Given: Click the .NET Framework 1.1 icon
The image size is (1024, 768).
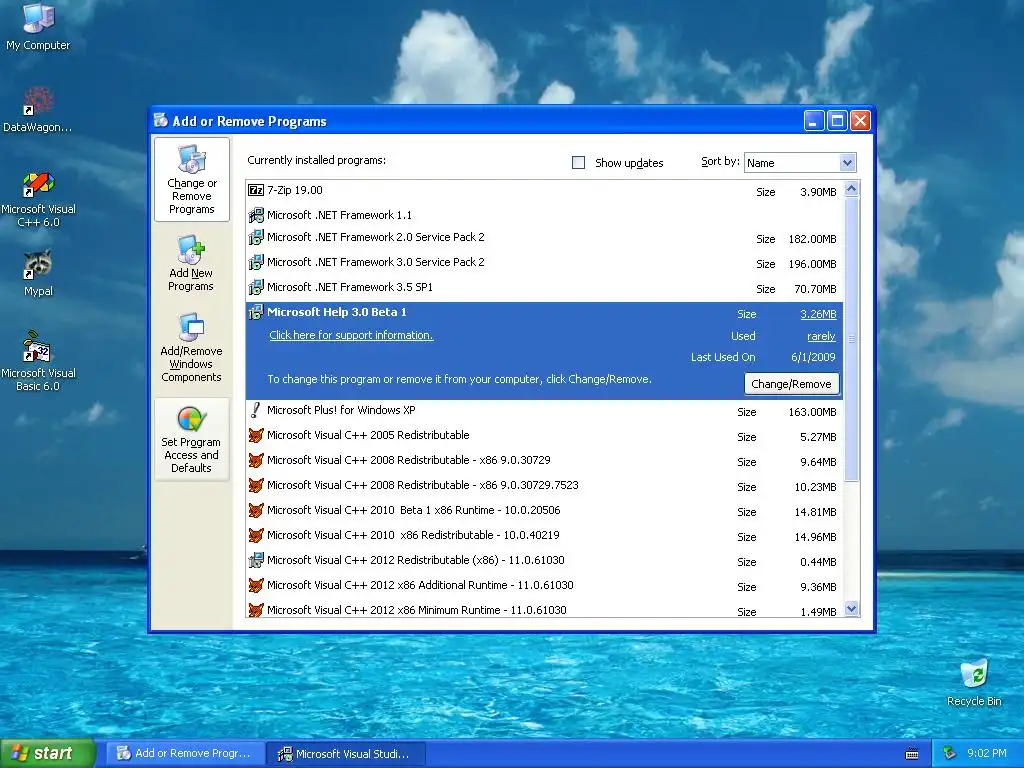Looking at the screenshot, I should click(256, 215).
